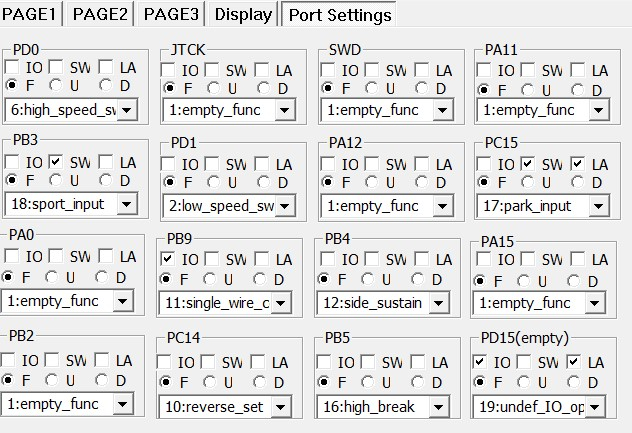
Task: Disable the LA checkbox in PC15
Action: (578, 163)
